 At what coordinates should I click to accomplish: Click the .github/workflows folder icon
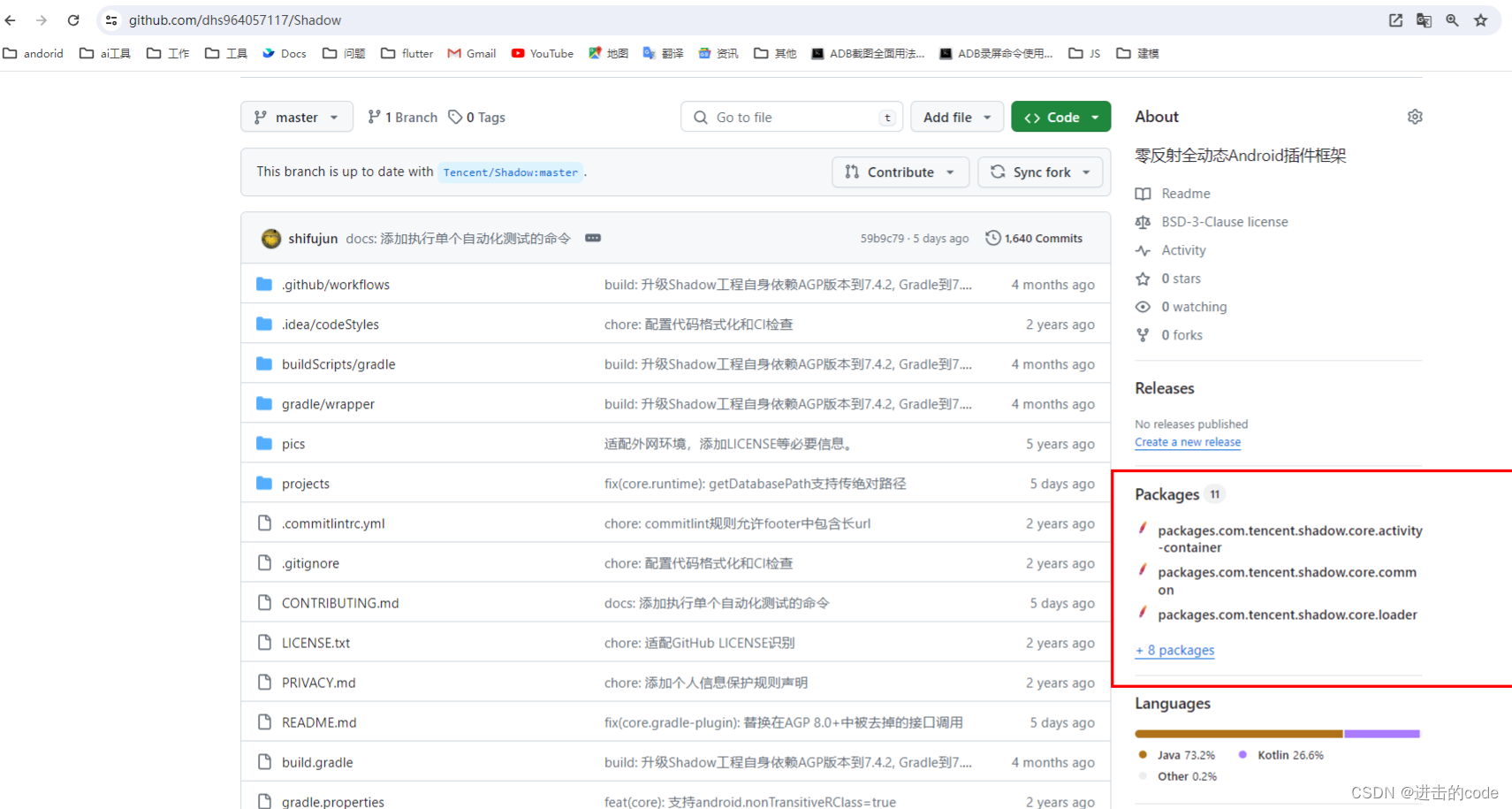point(264,284)
